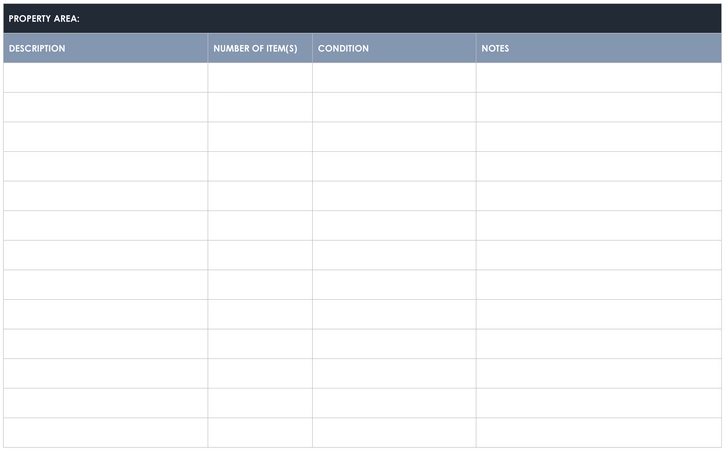725x451 pixels.
Task: Select second-to-last row cell in NOTES column
Action: pos(599,403)
